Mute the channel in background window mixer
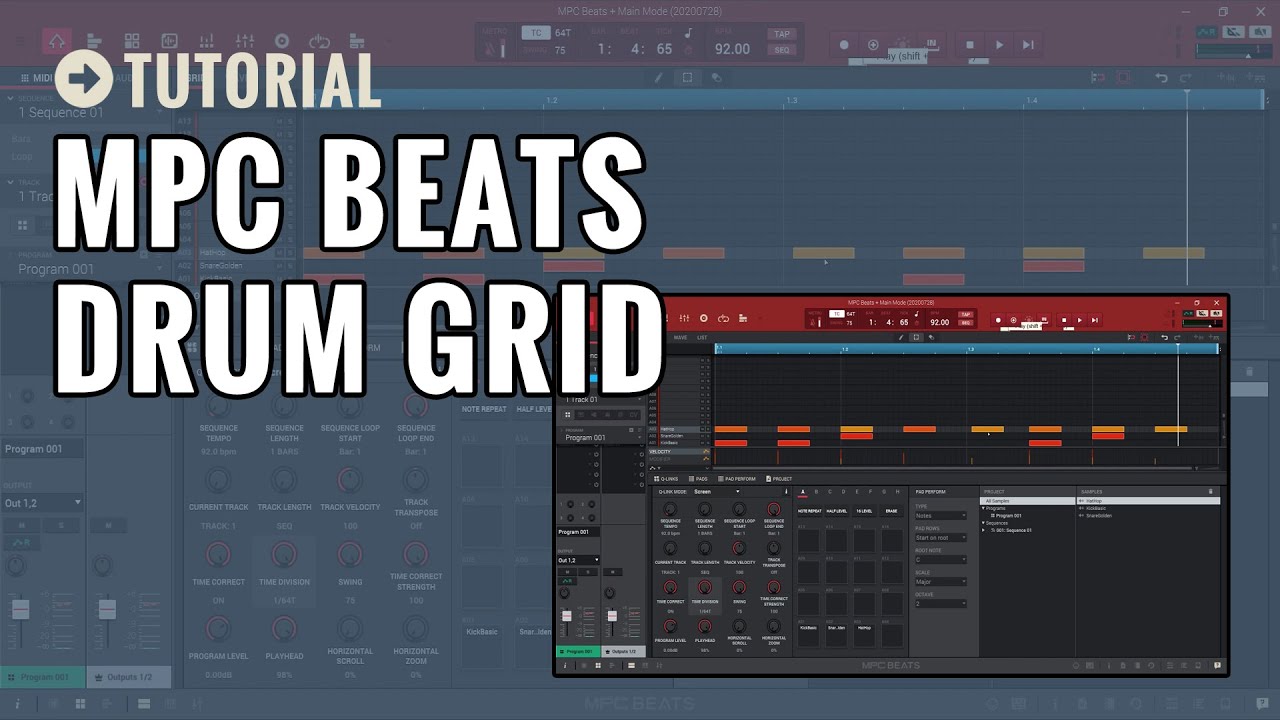The height and width of the screenshot is (720, 1280). click(22, 525)
